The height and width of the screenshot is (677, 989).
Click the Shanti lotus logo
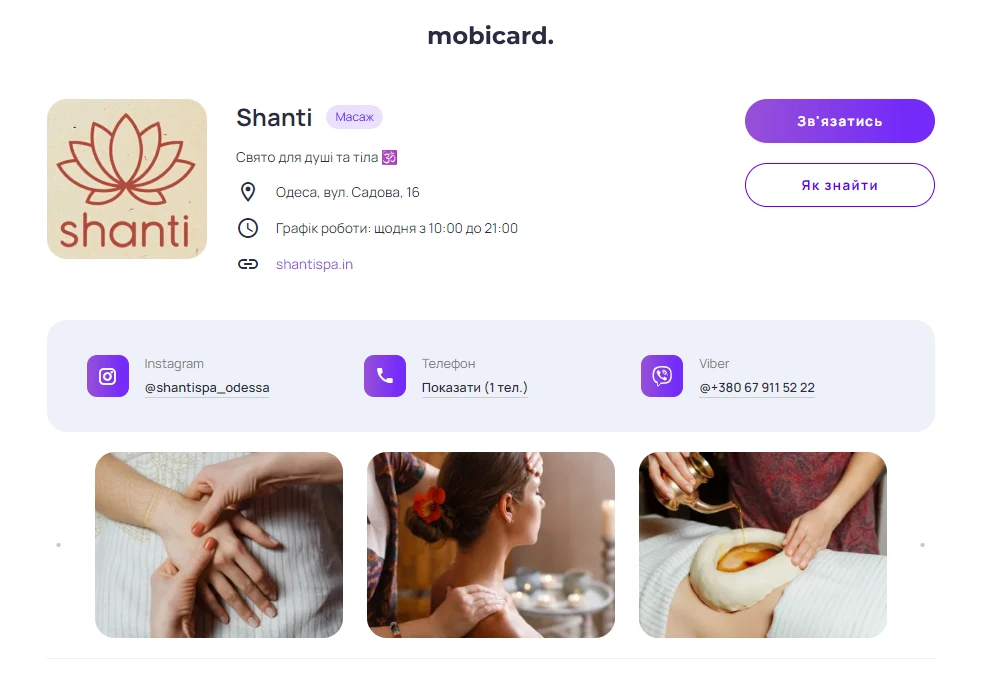(127, 179)
